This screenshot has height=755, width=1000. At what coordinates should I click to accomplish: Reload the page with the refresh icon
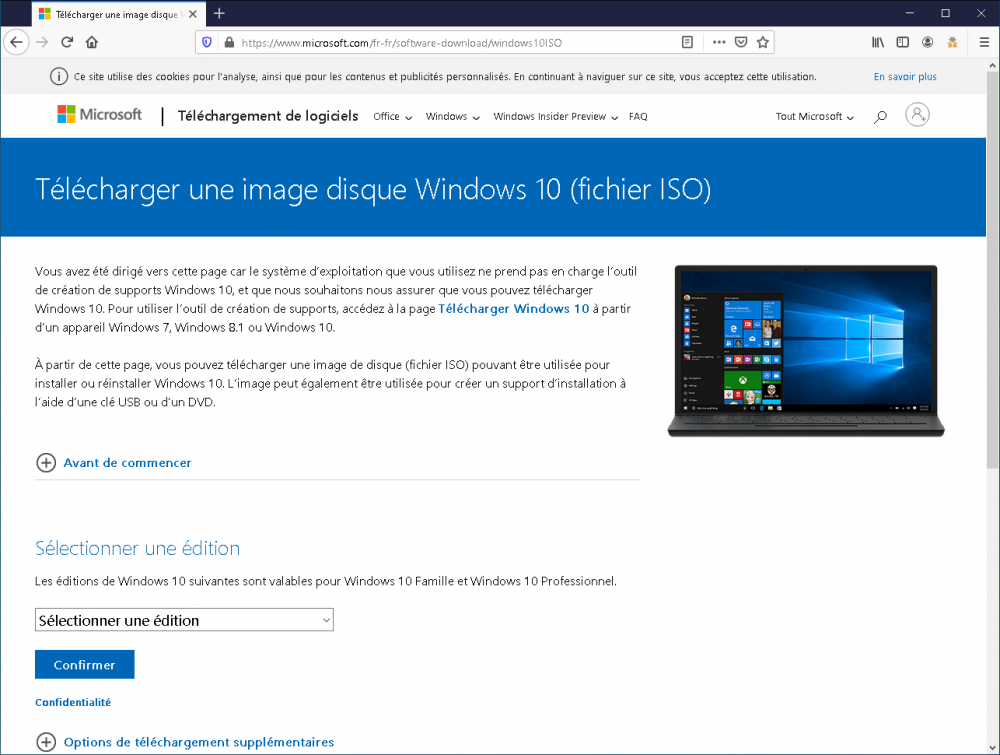point(67,43)
